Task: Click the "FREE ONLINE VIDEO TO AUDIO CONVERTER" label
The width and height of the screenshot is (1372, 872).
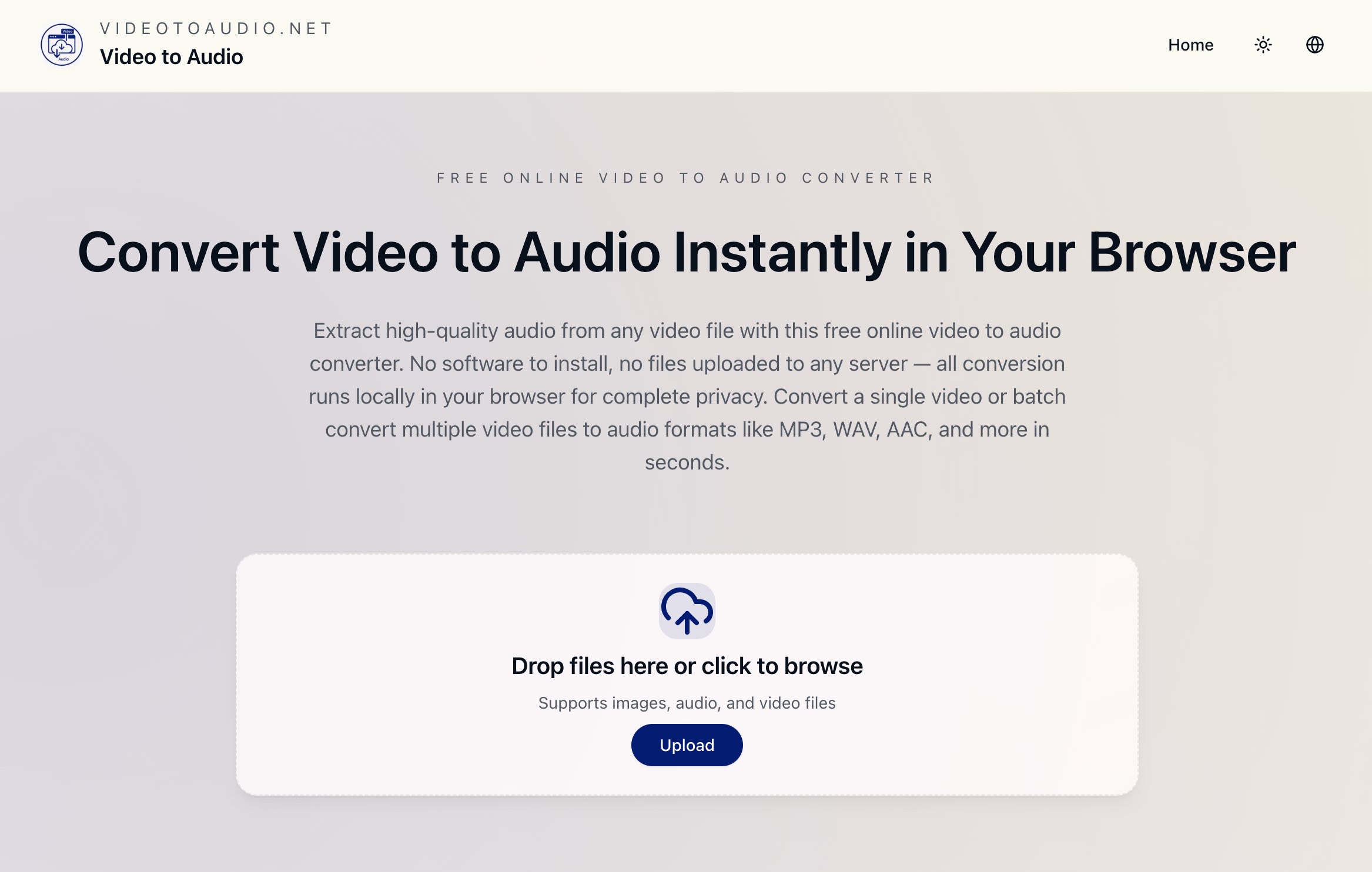Action: point(685,177)
